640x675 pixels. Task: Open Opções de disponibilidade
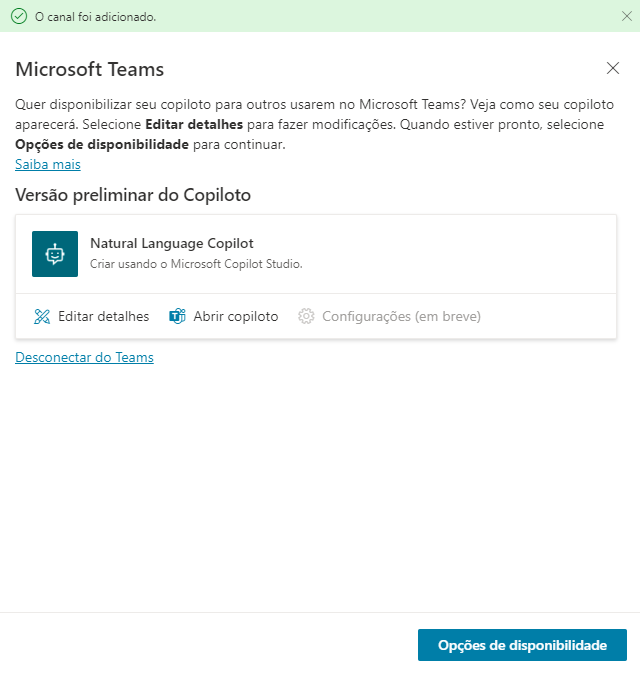[522, 645]
